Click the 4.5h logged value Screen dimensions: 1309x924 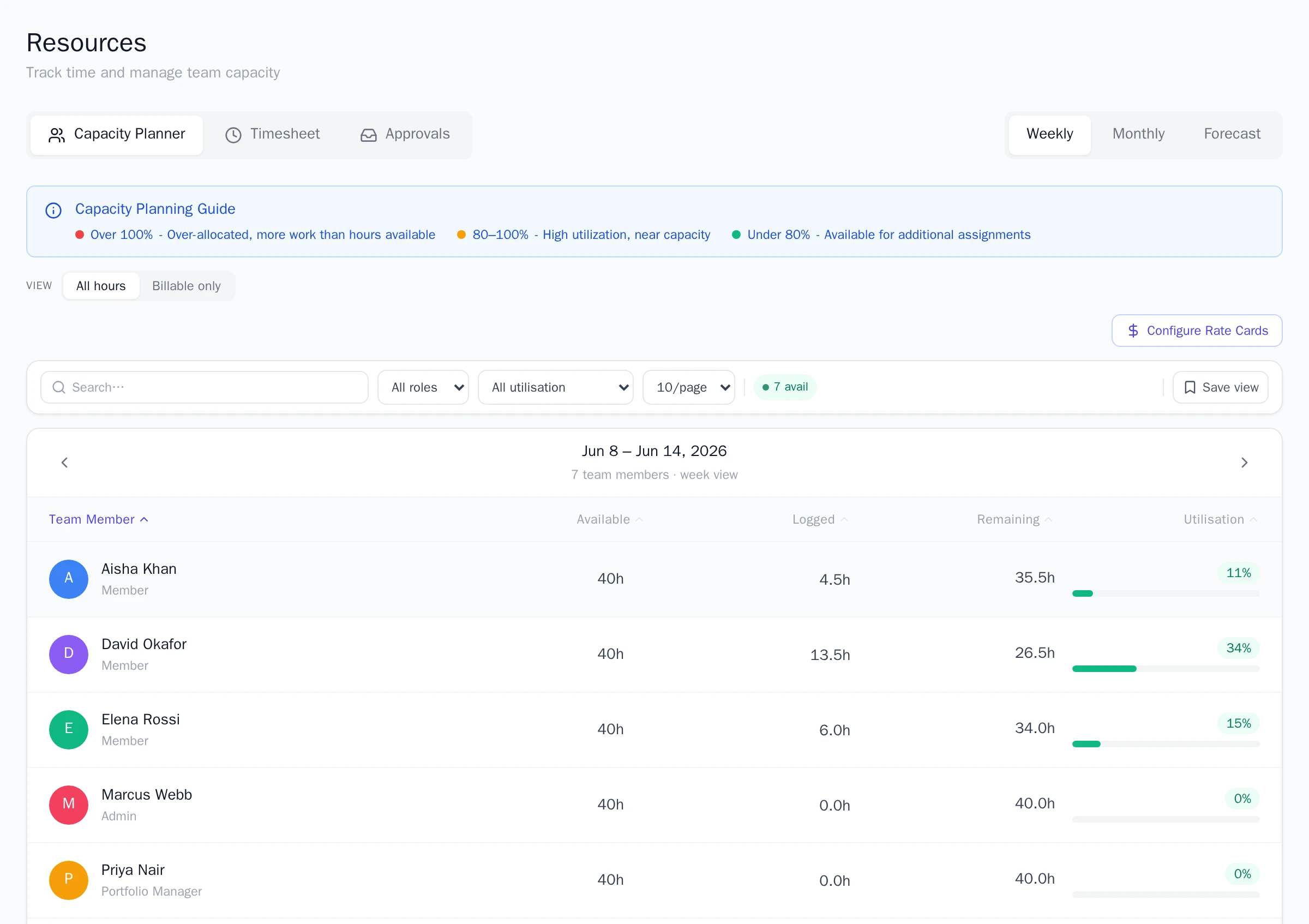(834, 580)
